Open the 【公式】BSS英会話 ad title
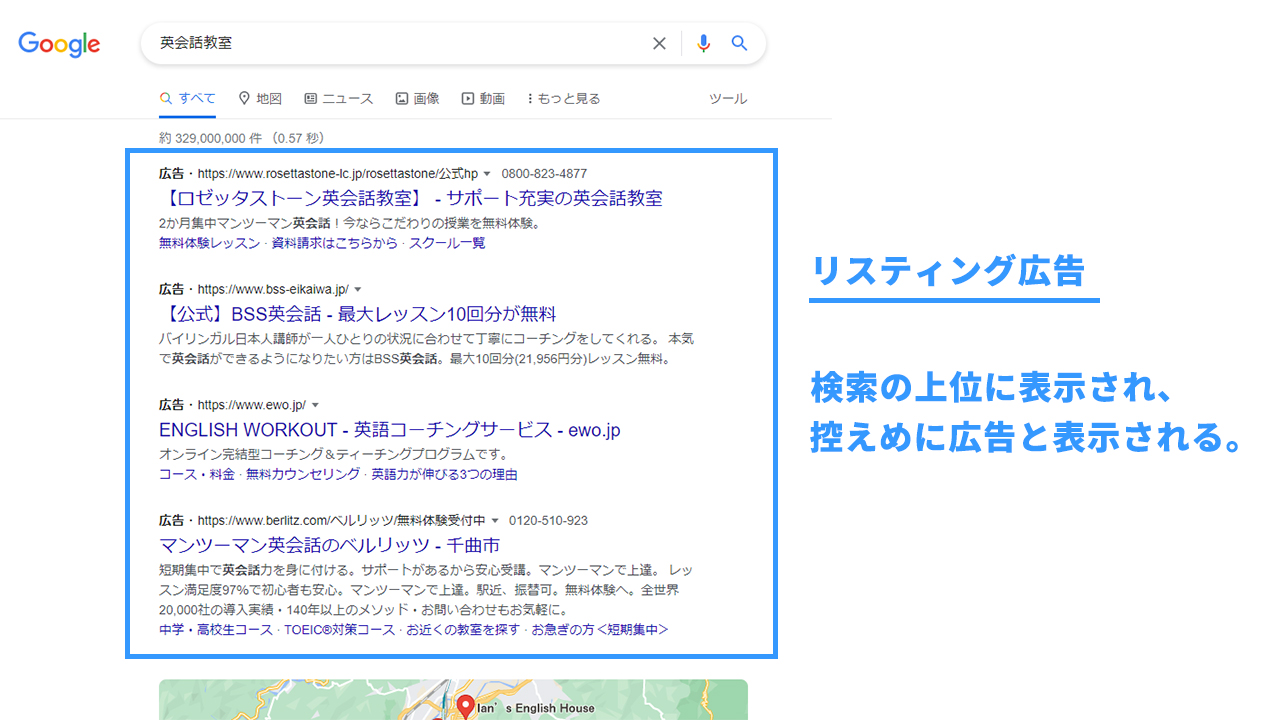Image resolution: width=1280 pixels, height=720 pixels. (358, 314)
